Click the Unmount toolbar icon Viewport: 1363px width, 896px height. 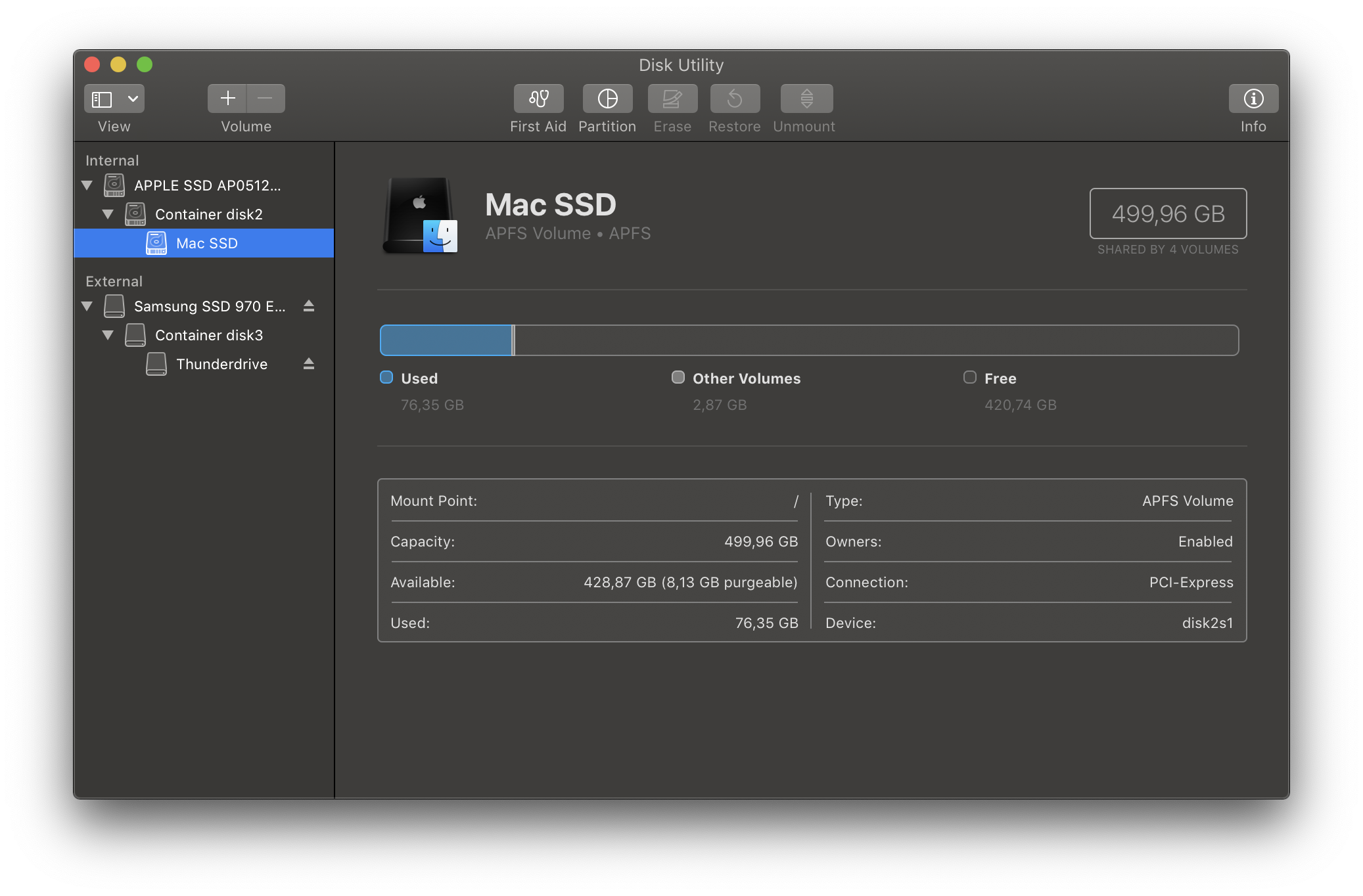point(806,99)
